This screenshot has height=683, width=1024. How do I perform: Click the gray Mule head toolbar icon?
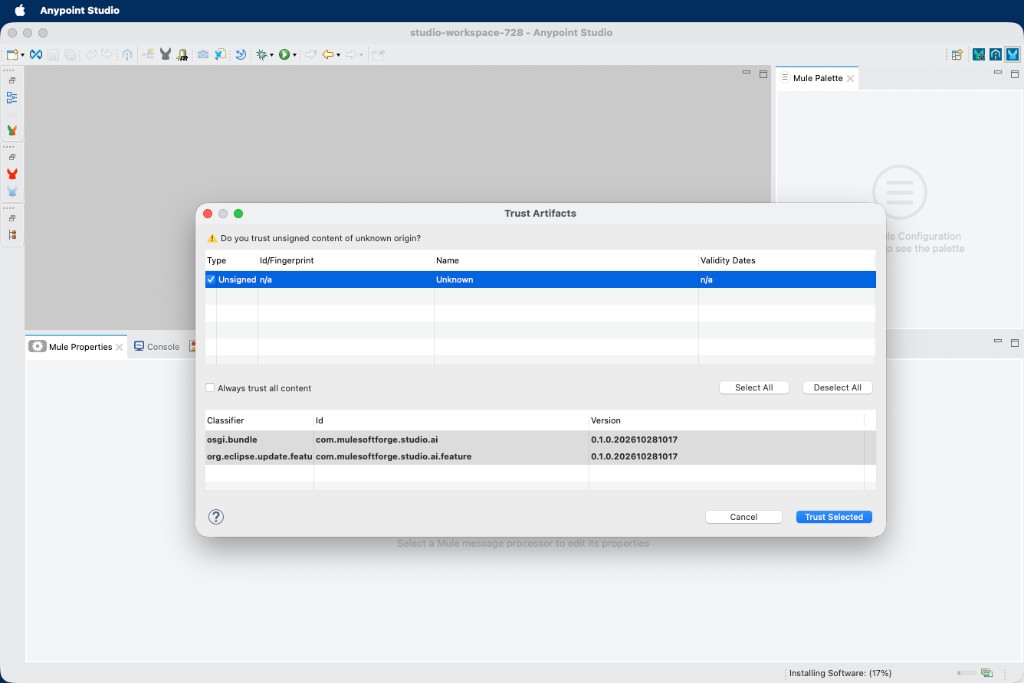pos(165,55)
